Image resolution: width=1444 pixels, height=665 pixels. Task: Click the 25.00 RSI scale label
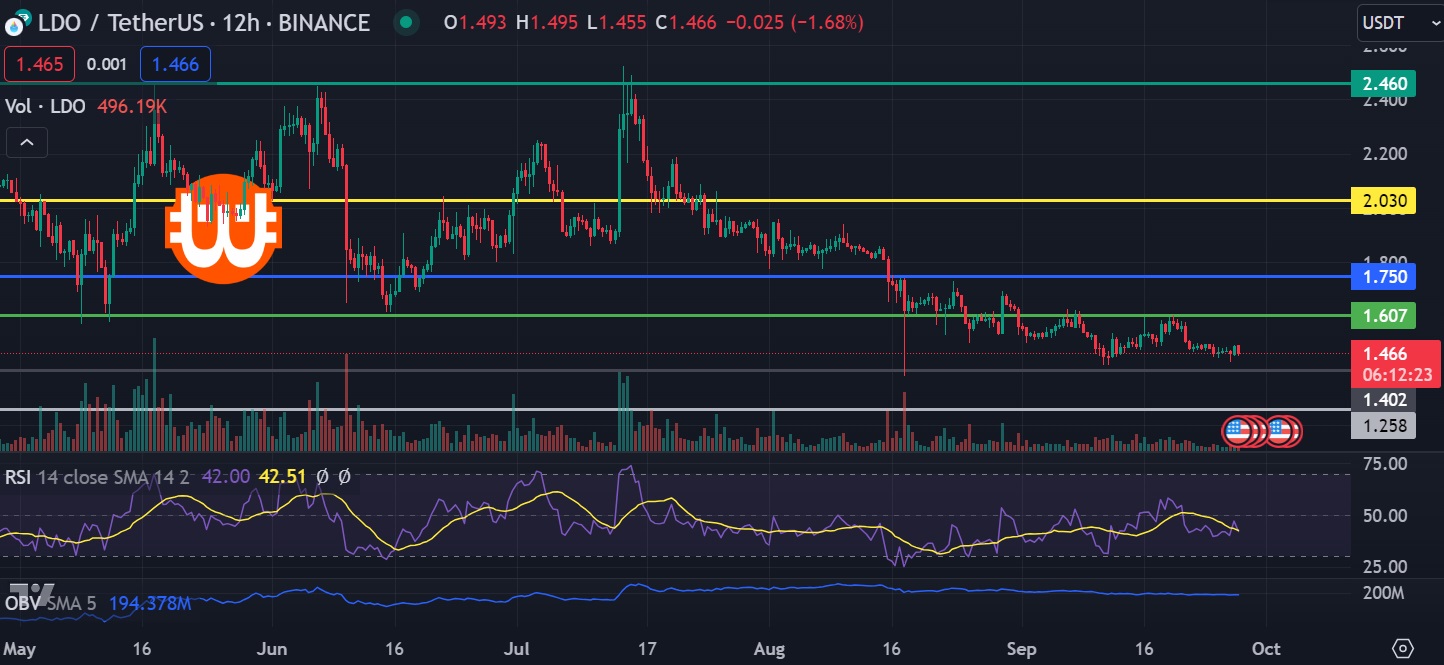pyautogui.click(x=1386, y=569)
